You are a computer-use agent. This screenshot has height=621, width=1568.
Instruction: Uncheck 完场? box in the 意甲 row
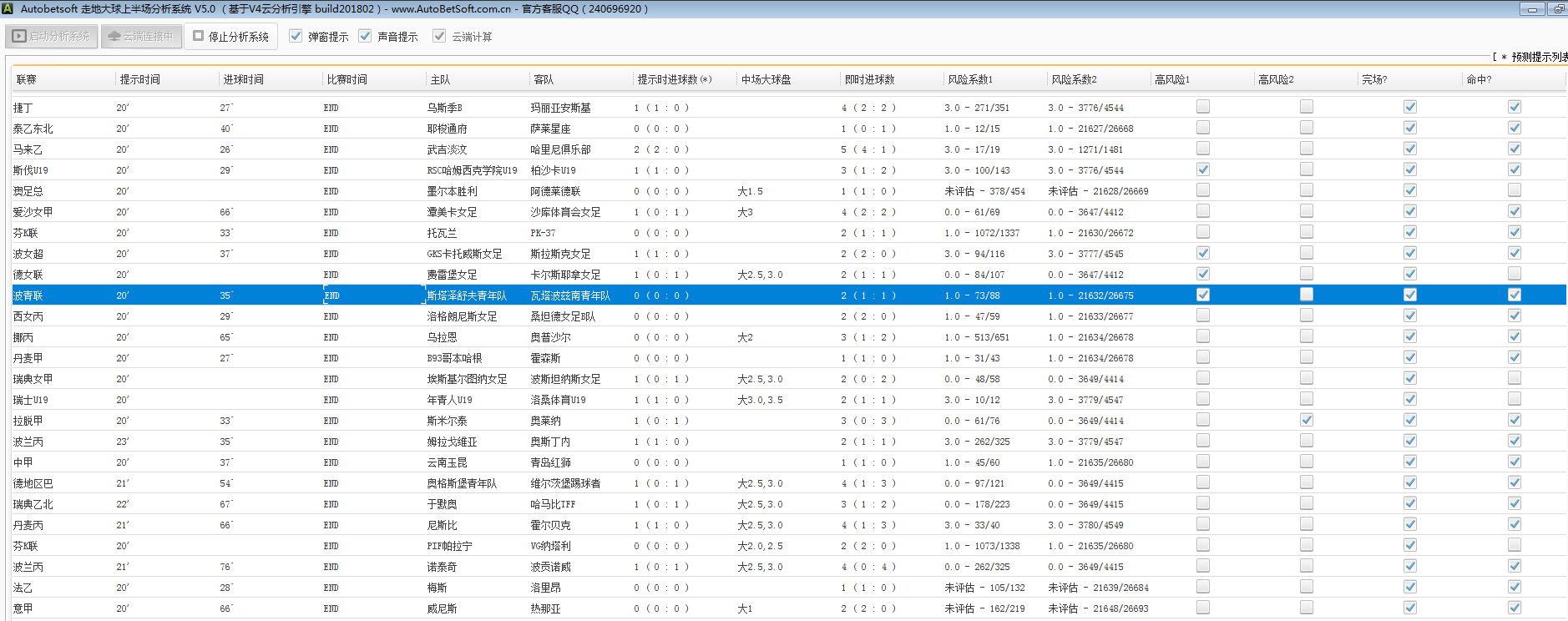(1409, 608)
